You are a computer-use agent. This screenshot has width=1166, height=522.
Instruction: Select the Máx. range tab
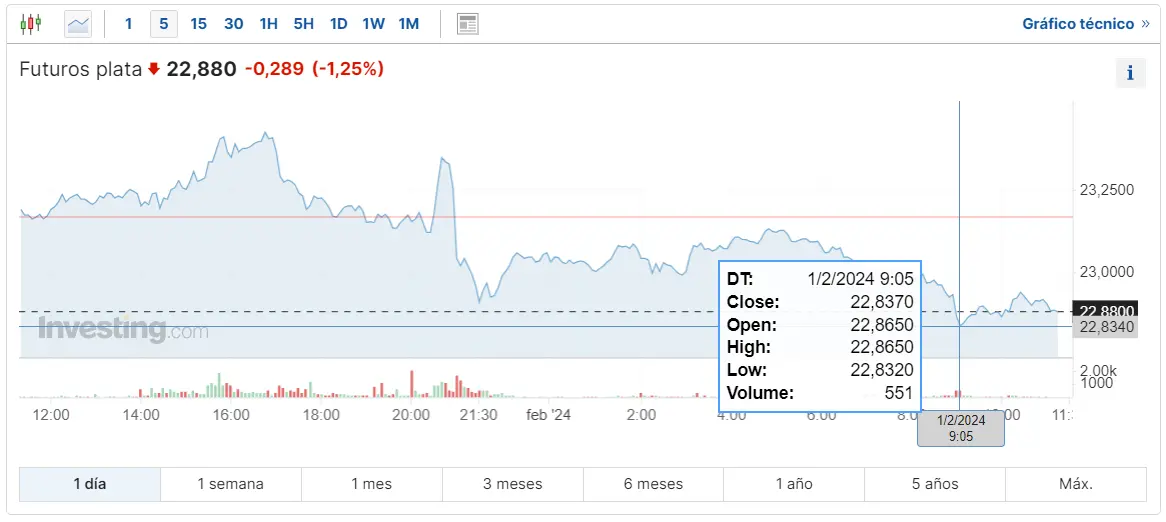tap(1075, 484)
